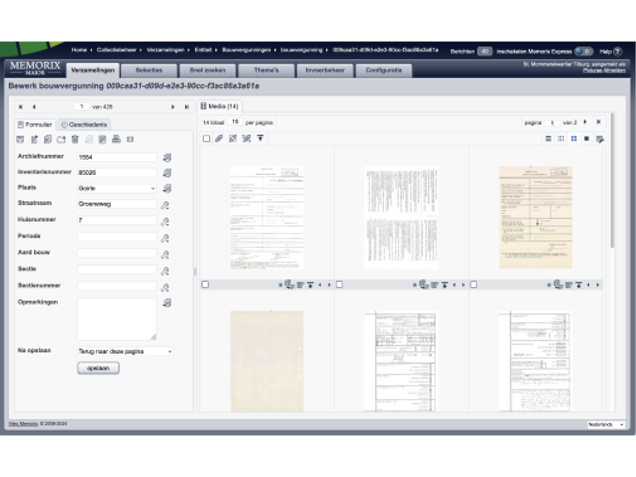Click the lookup icon beside the Straatnaam field
The image size is (636, 477).
pos(165,205)
